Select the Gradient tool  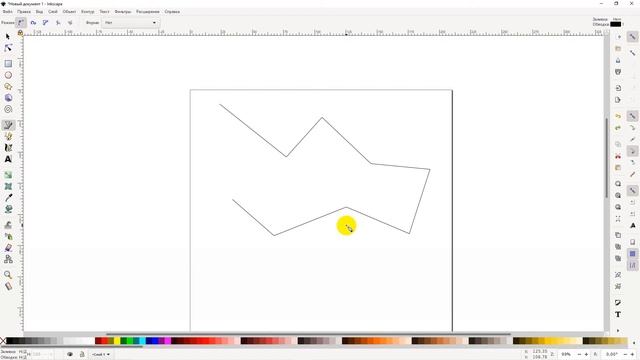(x=8, y=175)
